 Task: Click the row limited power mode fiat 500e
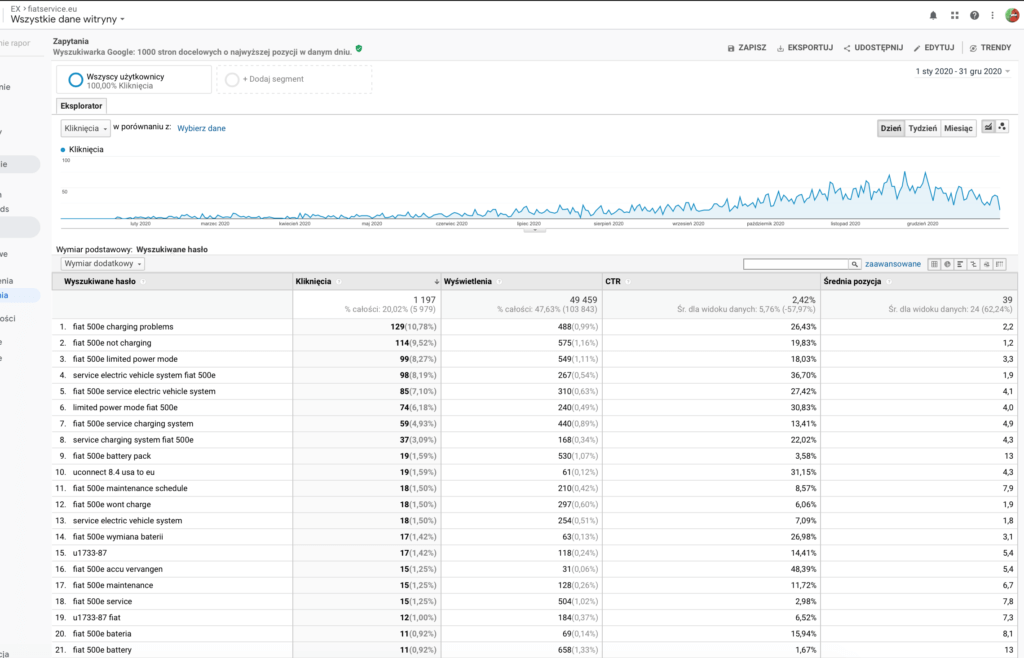pos(535,407)
